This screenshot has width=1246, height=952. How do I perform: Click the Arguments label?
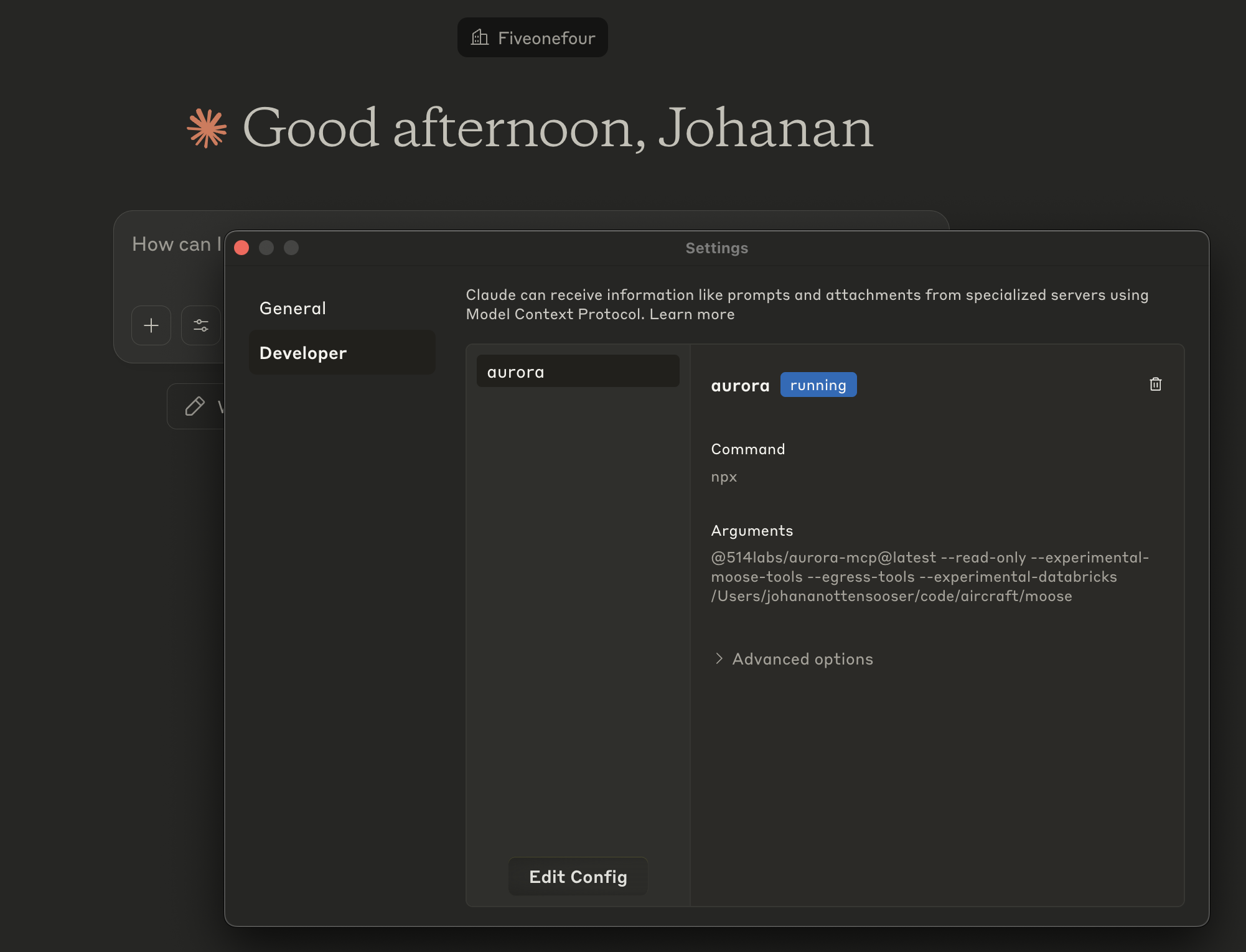pyautogui.click(x=752, y=531)
